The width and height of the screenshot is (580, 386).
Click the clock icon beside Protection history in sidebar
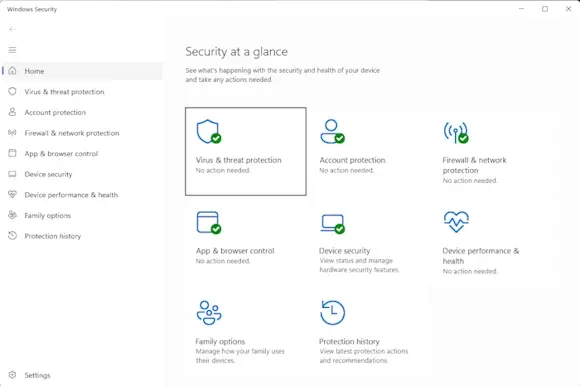(12, 236)
